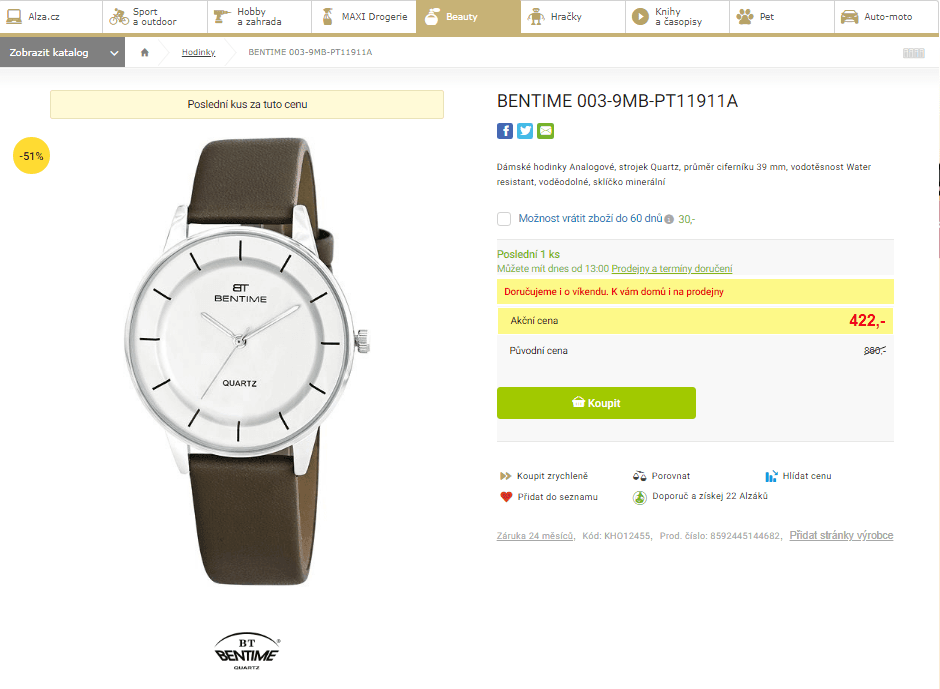
Task: Share the watch on Facebook
Action: (505, 131)
